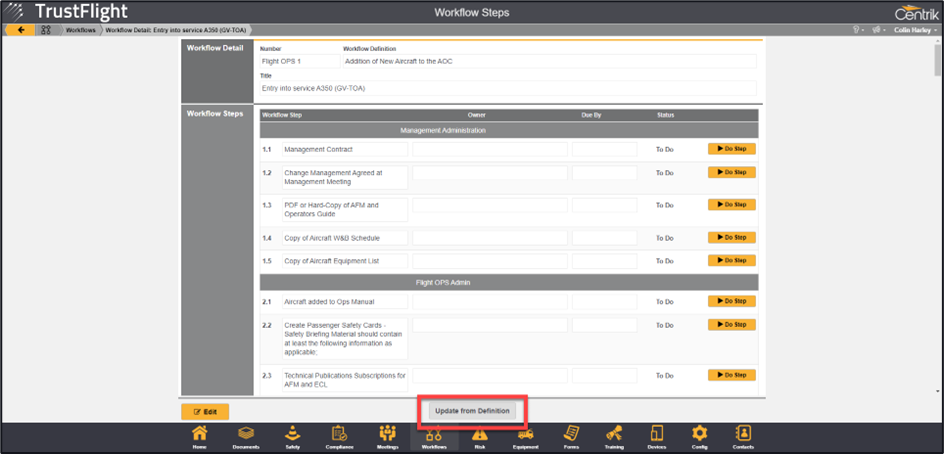The width and height of the screenshot is (944, 454).
Task: Click the Status column header
Action: pos(666,115)
